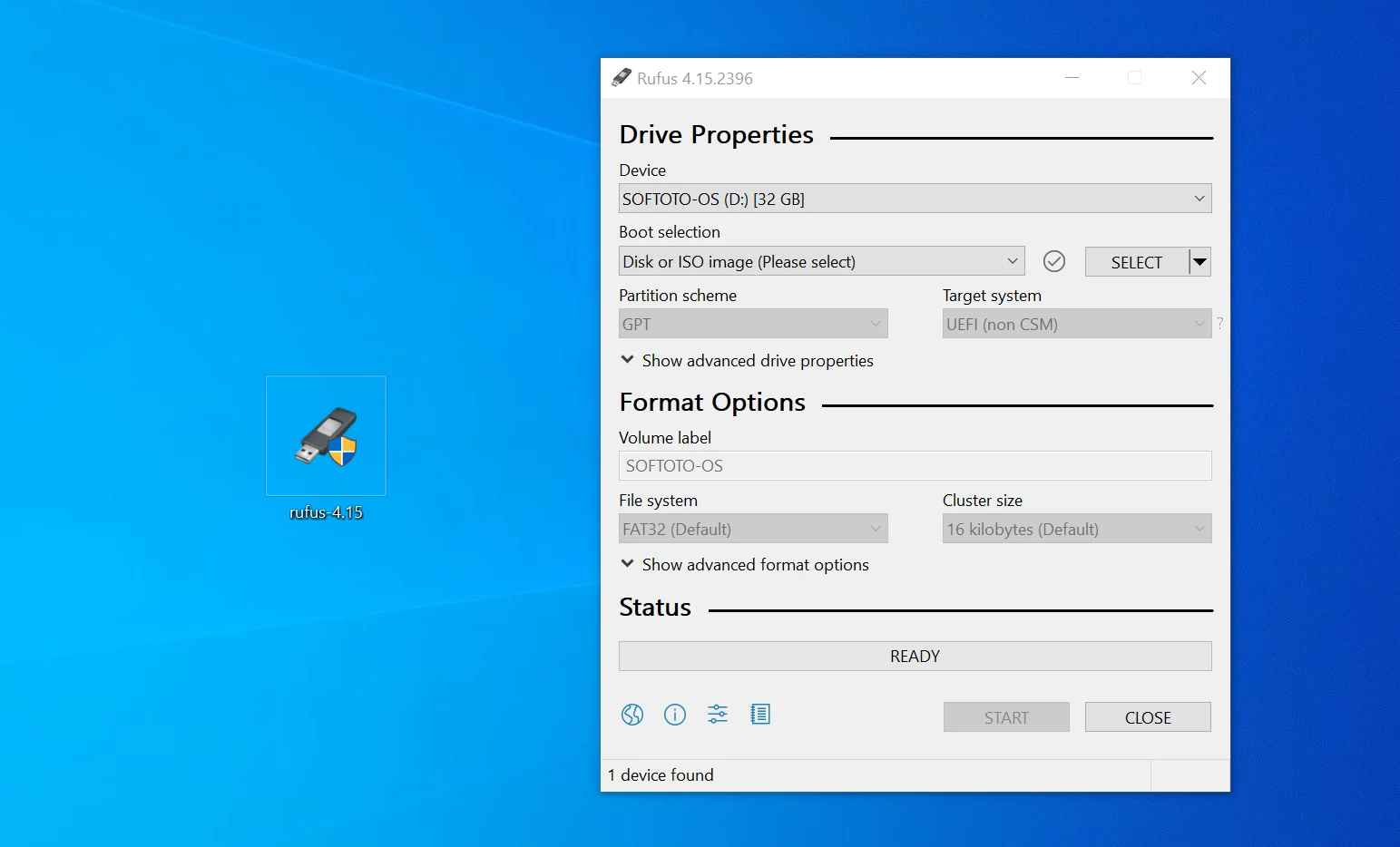
Task: Open the Partition scheme GPT dropdown
Action: 753,324
